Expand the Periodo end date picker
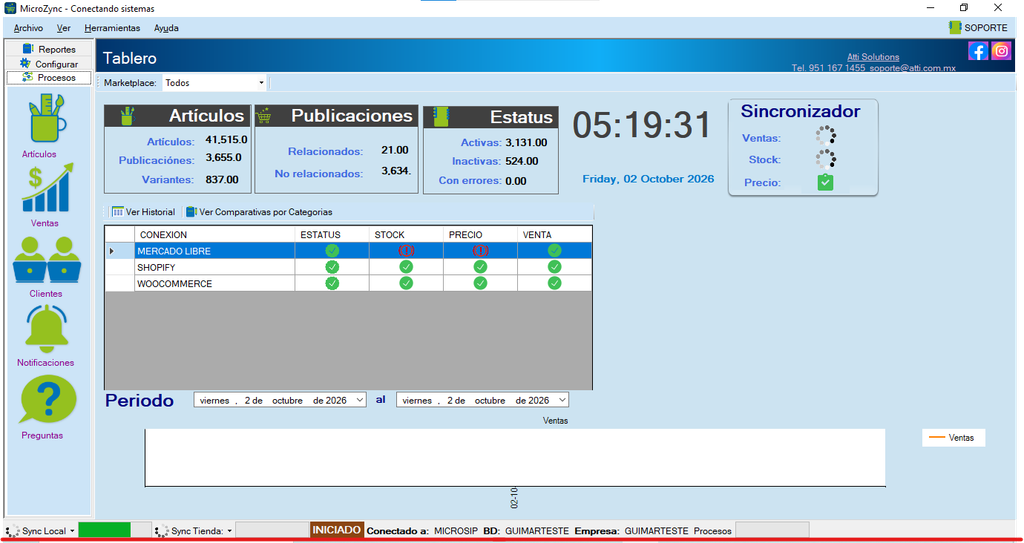 pos(562,400)
